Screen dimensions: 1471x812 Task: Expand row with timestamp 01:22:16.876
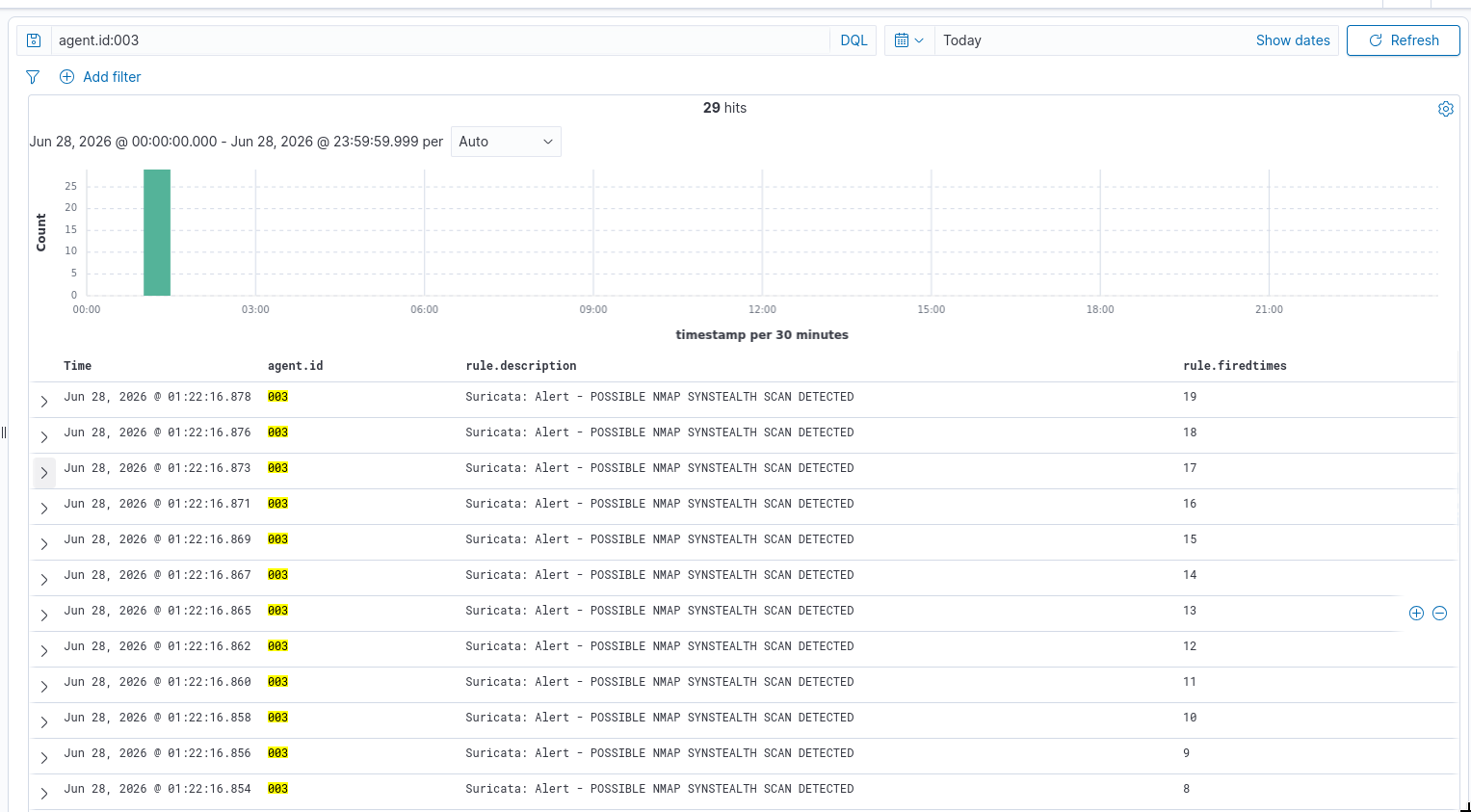pyautogui.click(x=44, y=437)
